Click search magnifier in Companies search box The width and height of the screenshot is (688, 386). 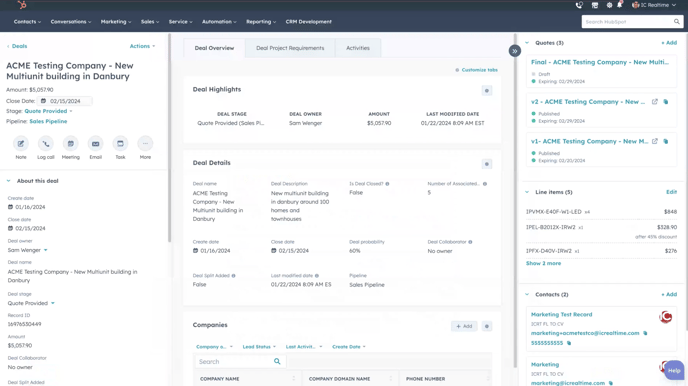tap(277, 361)
